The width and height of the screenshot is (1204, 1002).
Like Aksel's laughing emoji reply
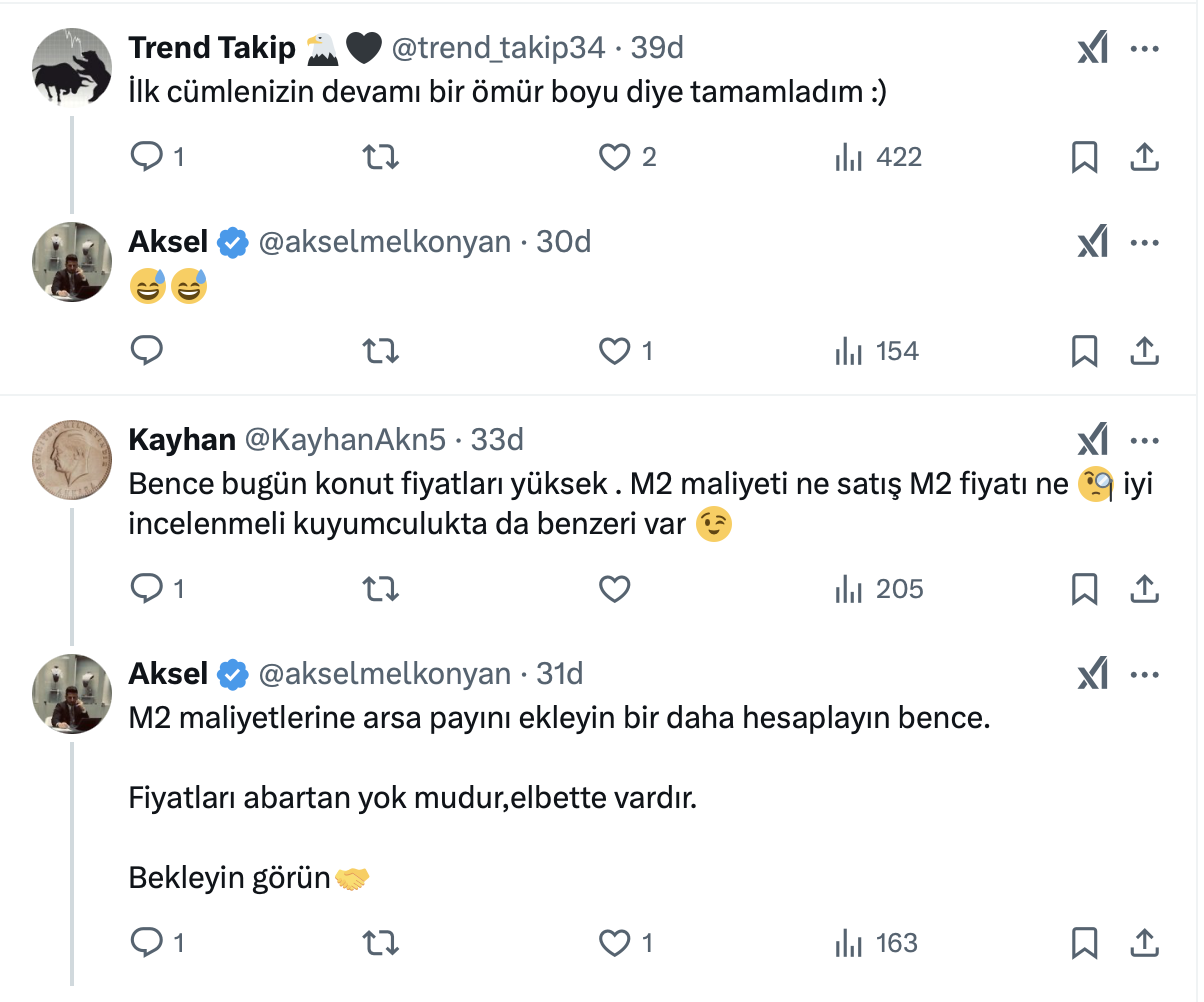(614, 351)
